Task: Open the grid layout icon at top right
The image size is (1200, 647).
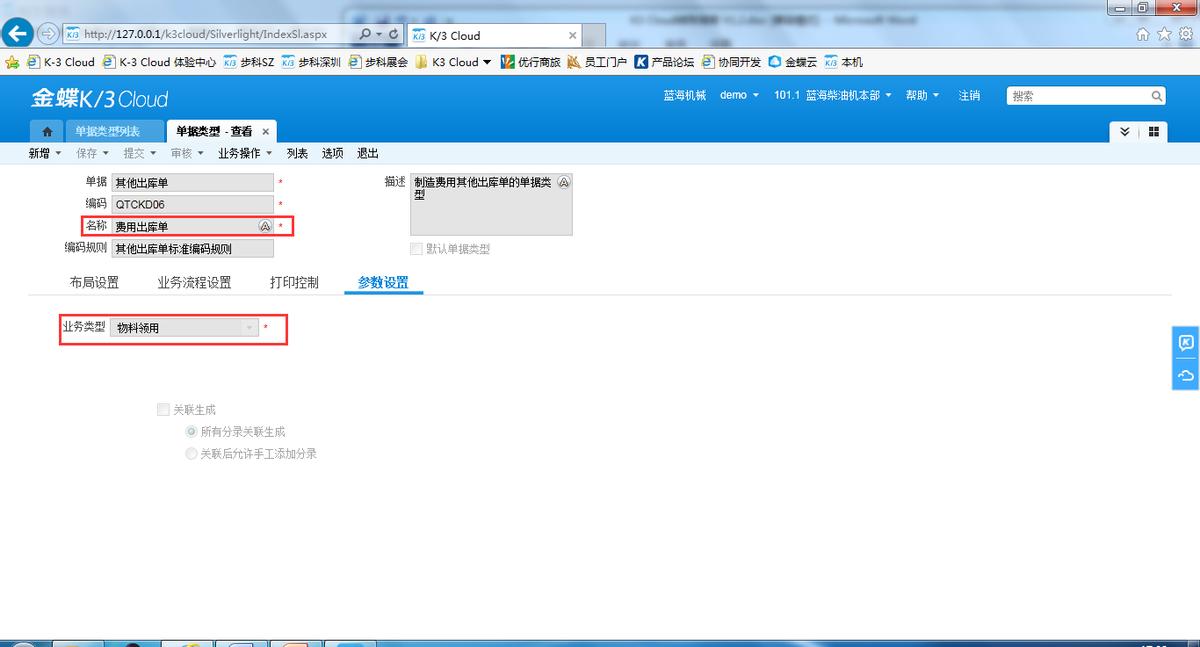Action: pos(1156,131)
